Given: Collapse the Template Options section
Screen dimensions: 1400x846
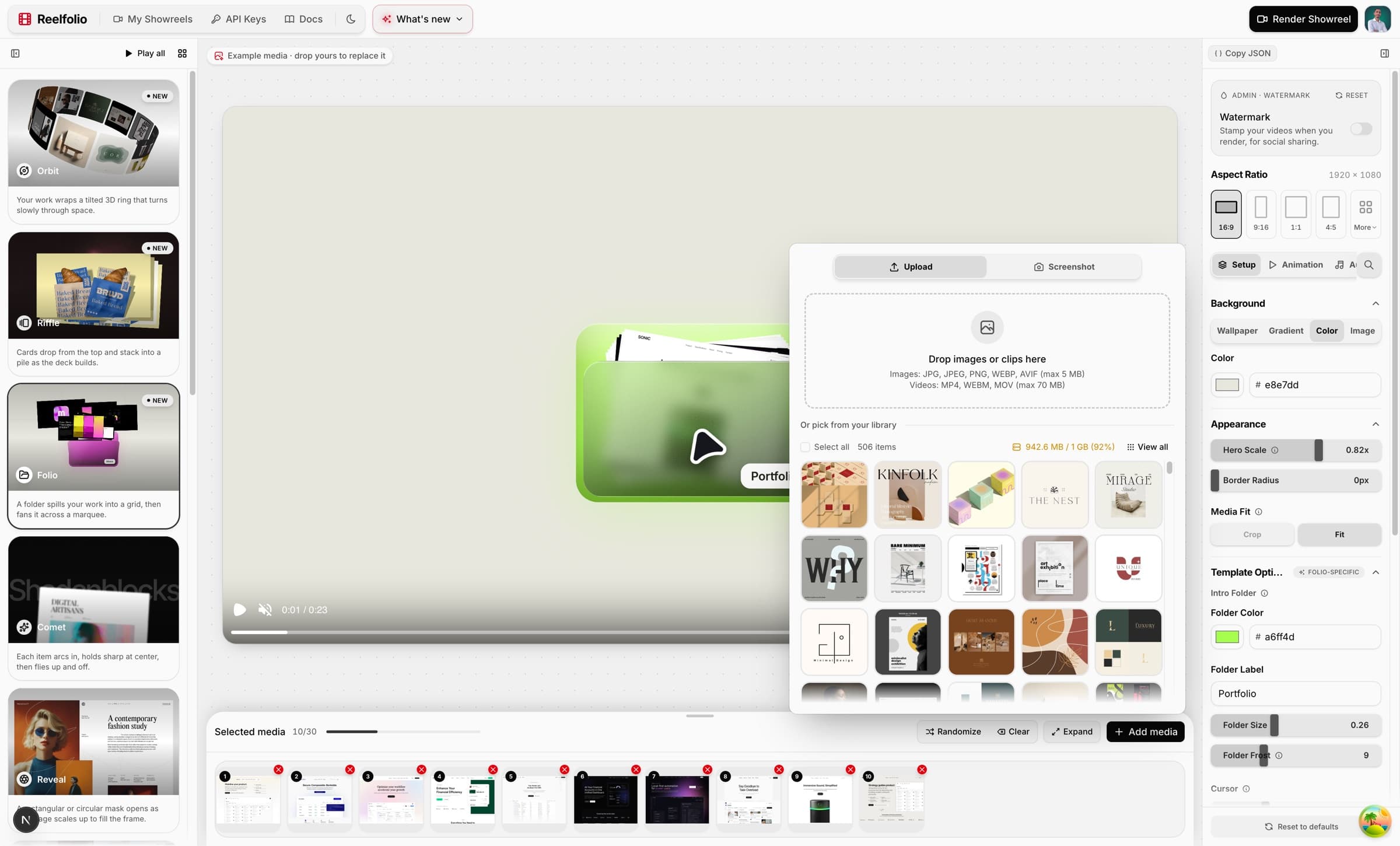Looking at the screenshot, I should click(x=1375, y=572).
